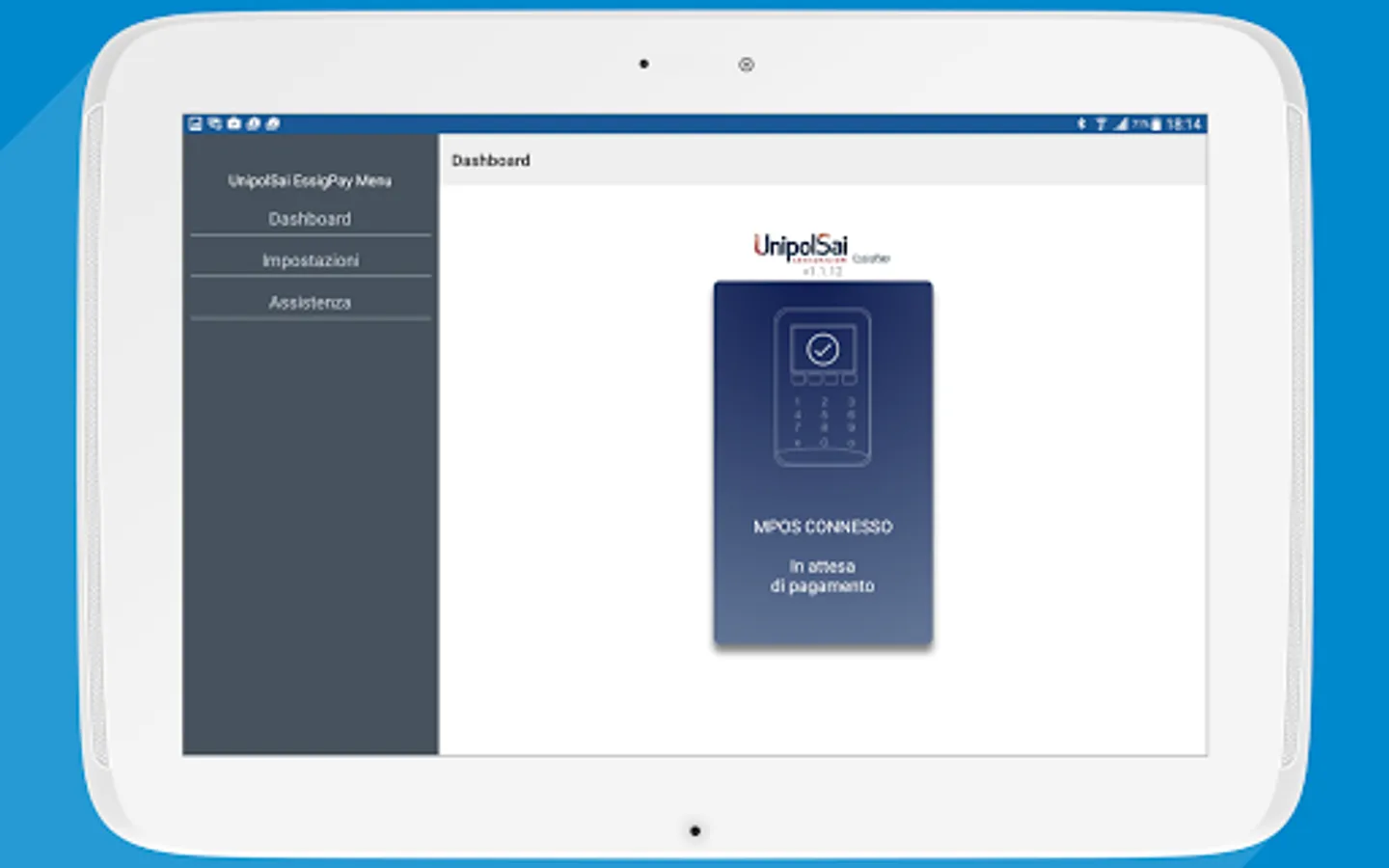1389x868 pixels.
Task: Tap the POS terminal device icon
Action: [x=823, y=387]
